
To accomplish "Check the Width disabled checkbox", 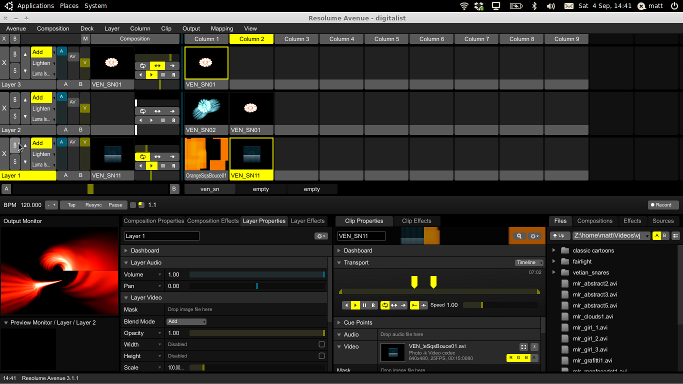I will point(321,344).
